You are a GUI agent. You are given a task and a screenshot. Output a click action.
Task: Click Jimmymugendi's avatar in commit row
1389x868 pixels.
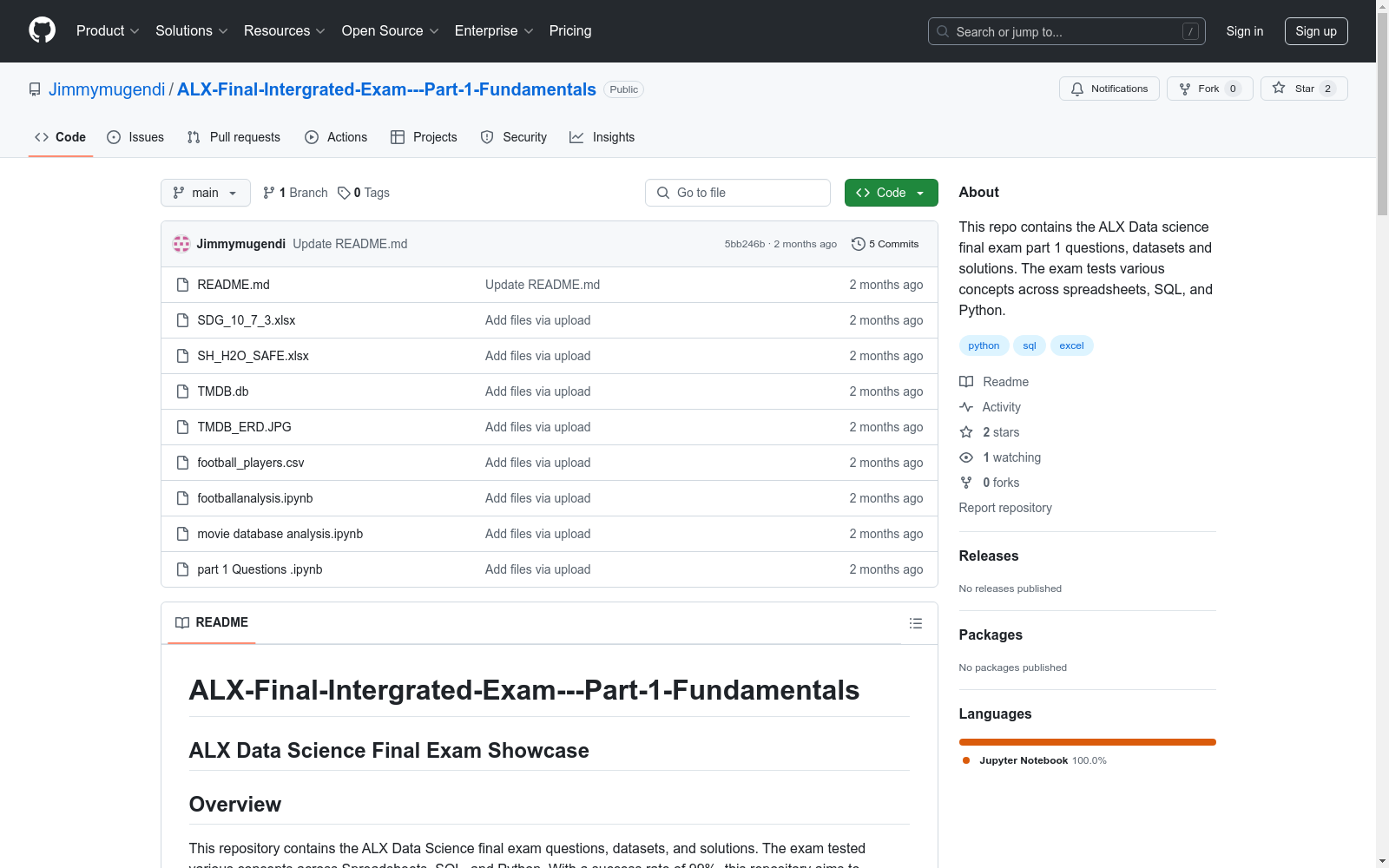pos(181,244)
